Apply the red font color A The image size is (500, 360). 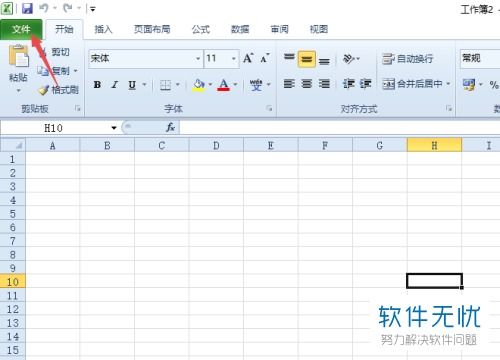point(224,85)
